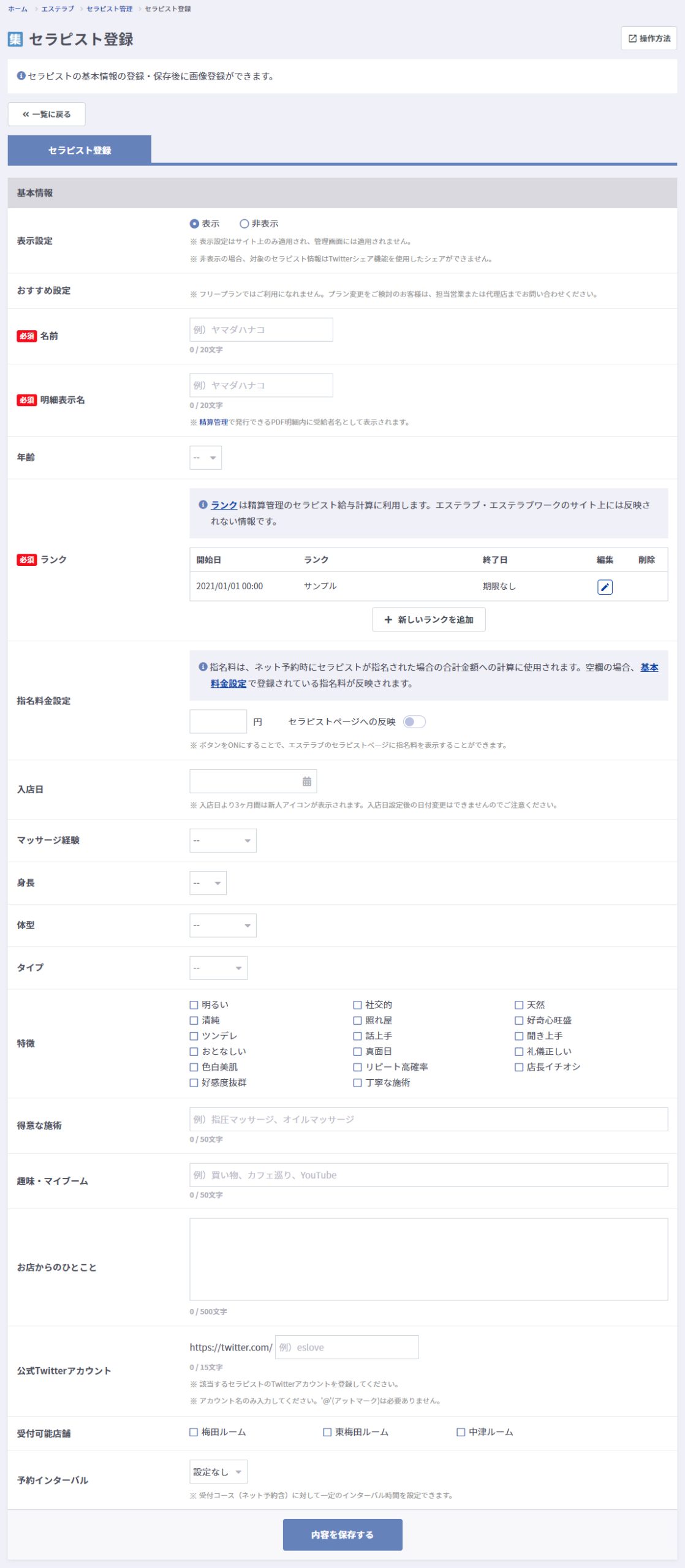Viewport: 685px width, 1568px height.
Task: Check the 梅田ルーム store checkbox
Action: pyautogui.click(x=194, y=1432)
